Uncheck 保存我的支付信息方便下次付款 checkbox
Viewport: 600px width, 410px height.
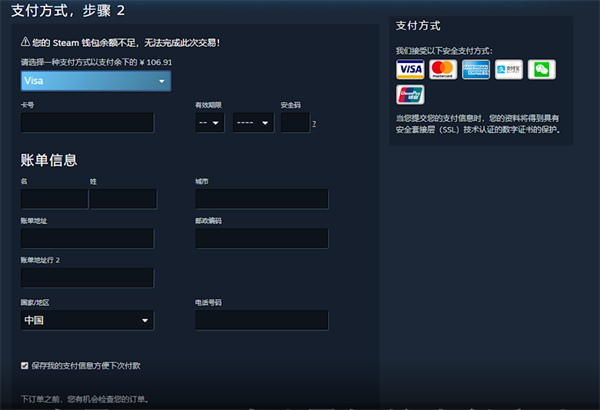(24, 366)
